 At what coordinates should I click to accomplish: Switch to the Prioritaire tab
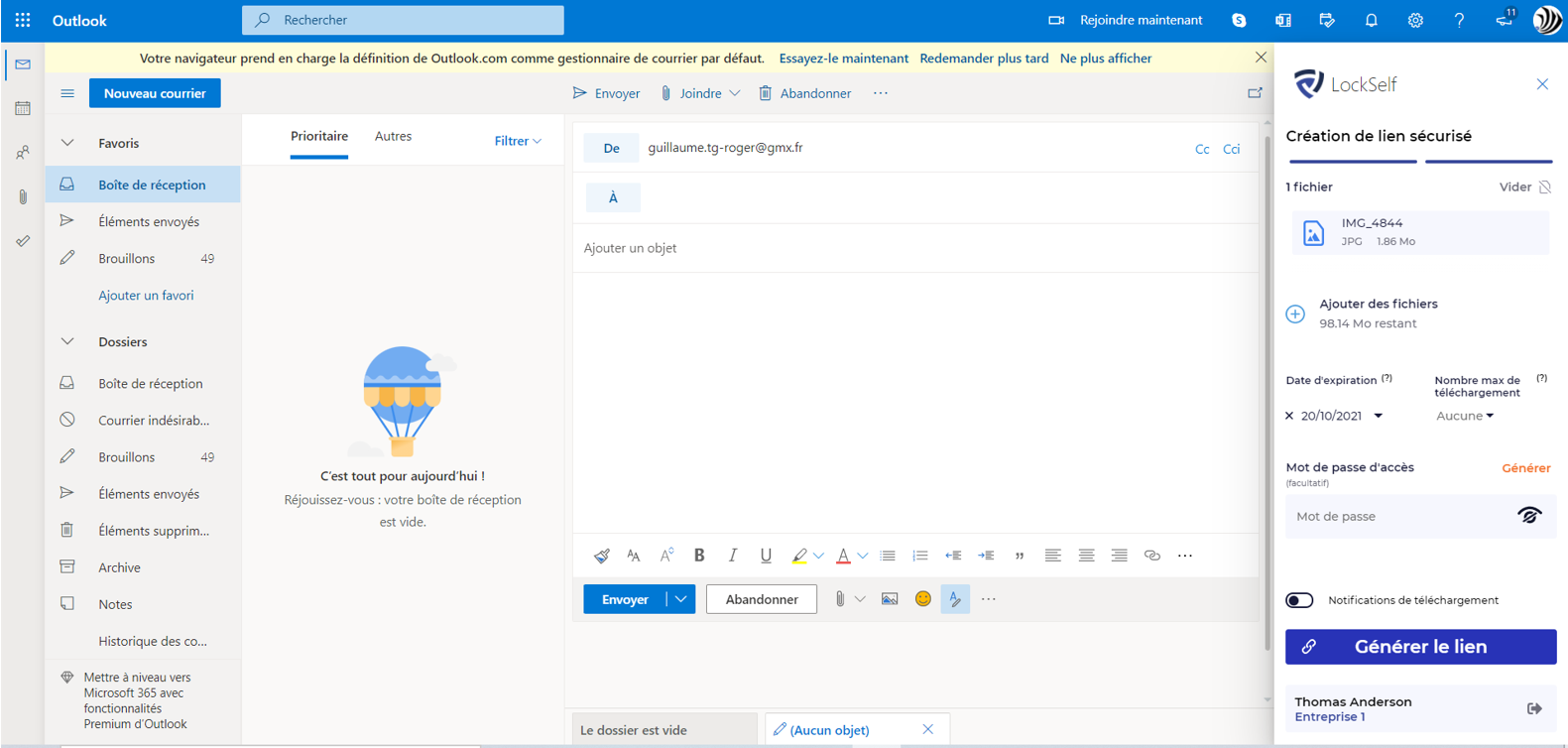pos(319,137)
